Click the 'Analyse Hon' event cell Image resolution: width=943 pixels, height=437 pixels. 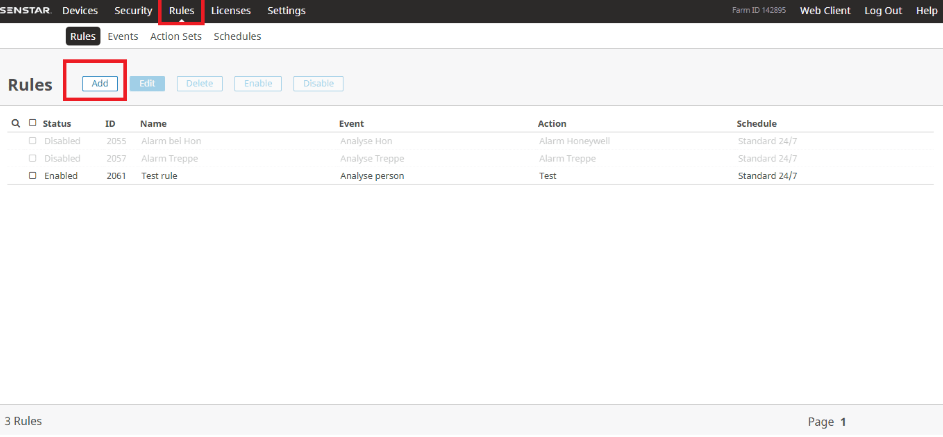pyautogui.click(x=366, y=141)
